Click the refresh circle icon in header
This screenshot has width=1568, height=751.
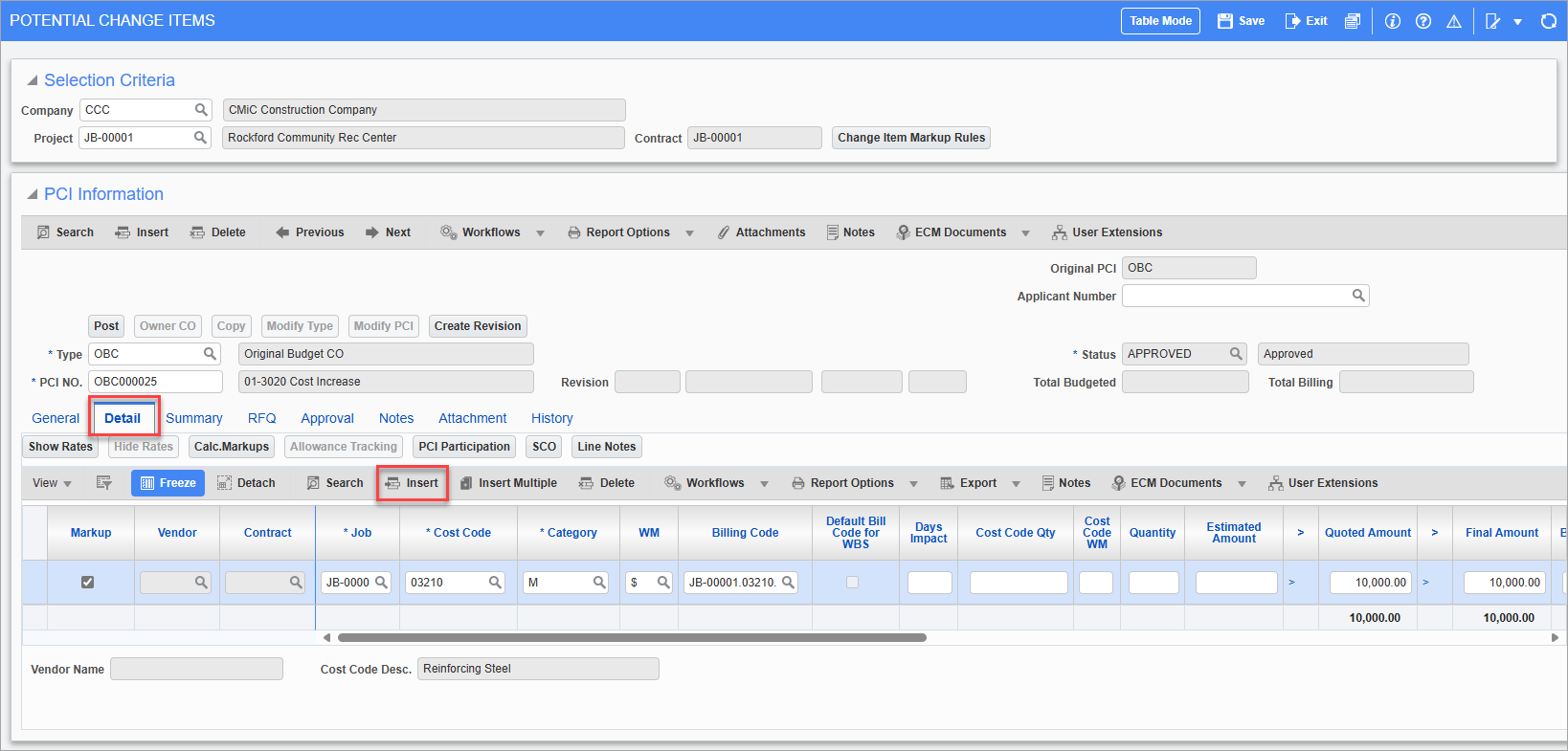(1549, 21)
